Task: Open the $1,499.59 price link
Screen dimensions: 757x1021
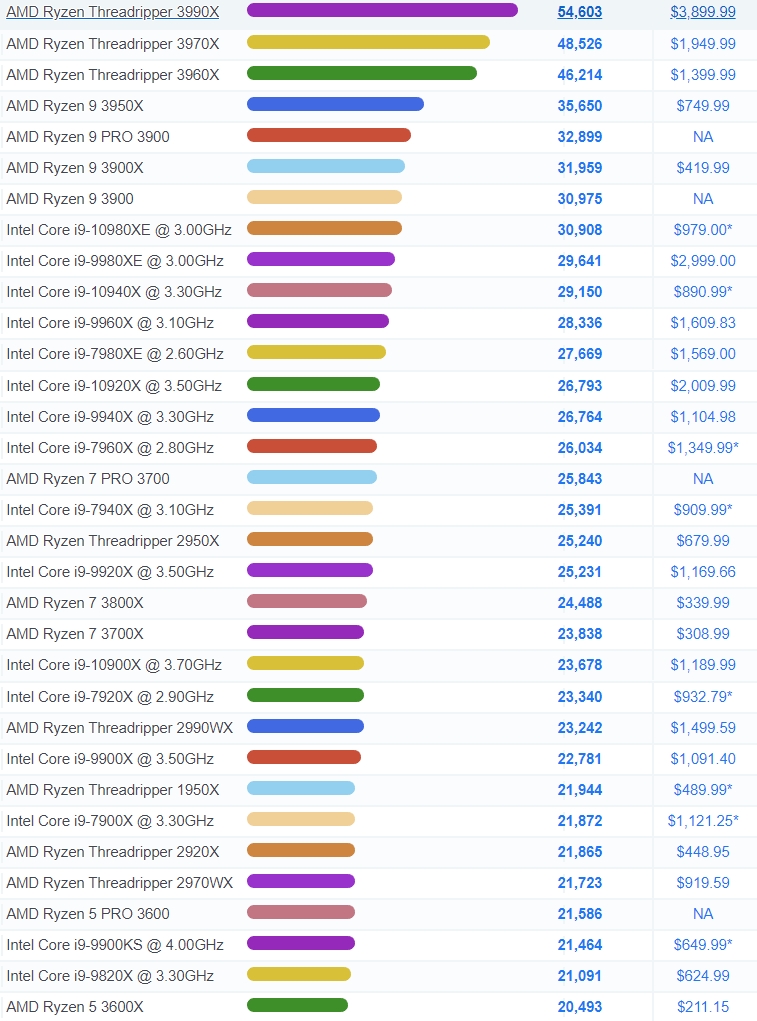Action: pyautogui.click(x=703, y=728)
